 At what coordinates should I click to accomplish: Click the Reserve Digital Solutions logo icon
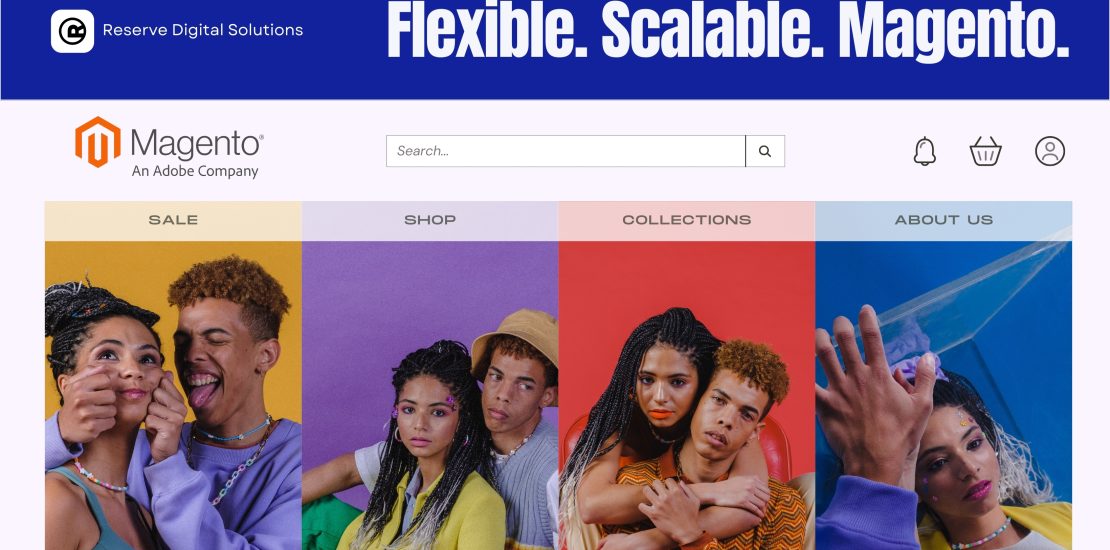tap(72, 31)
